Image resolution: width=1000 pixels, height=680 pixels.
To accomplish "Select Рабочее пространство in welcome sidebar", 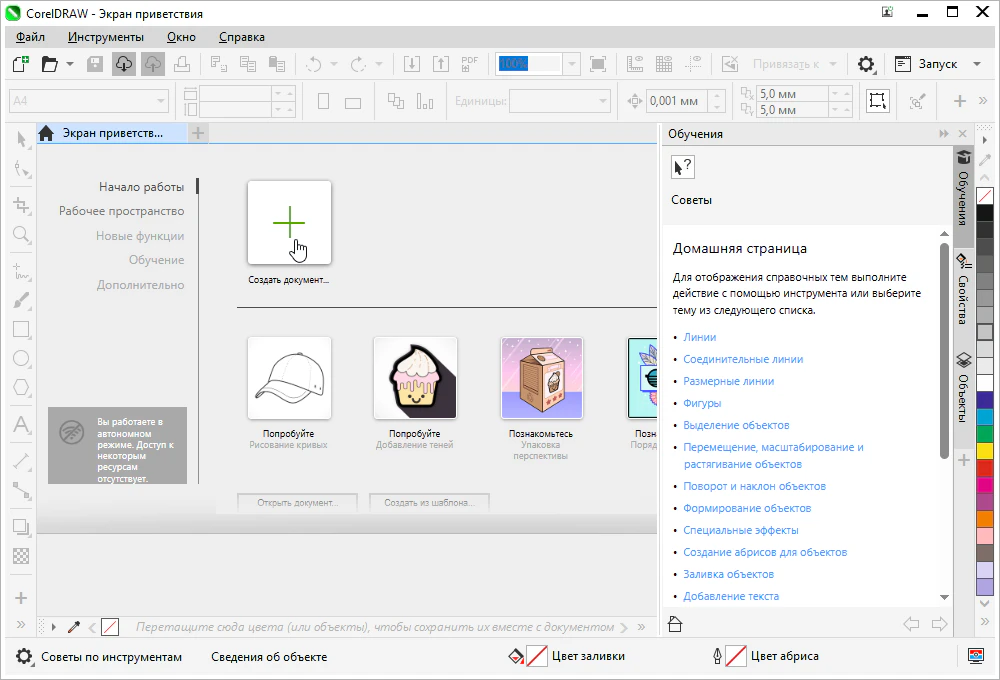I will point(121,211).
